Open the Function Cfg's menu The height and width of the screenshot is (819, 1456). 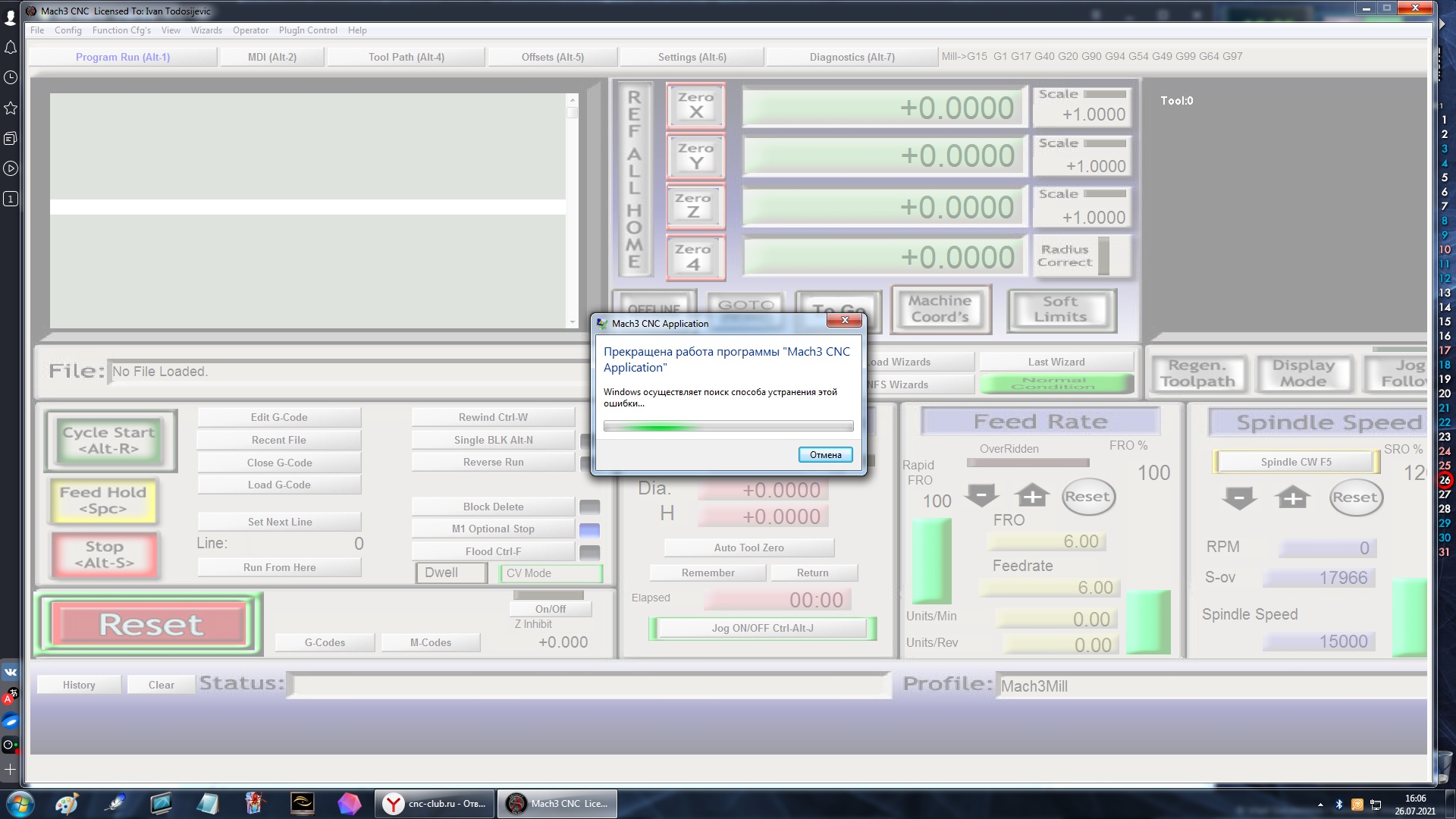coord(121,30)
